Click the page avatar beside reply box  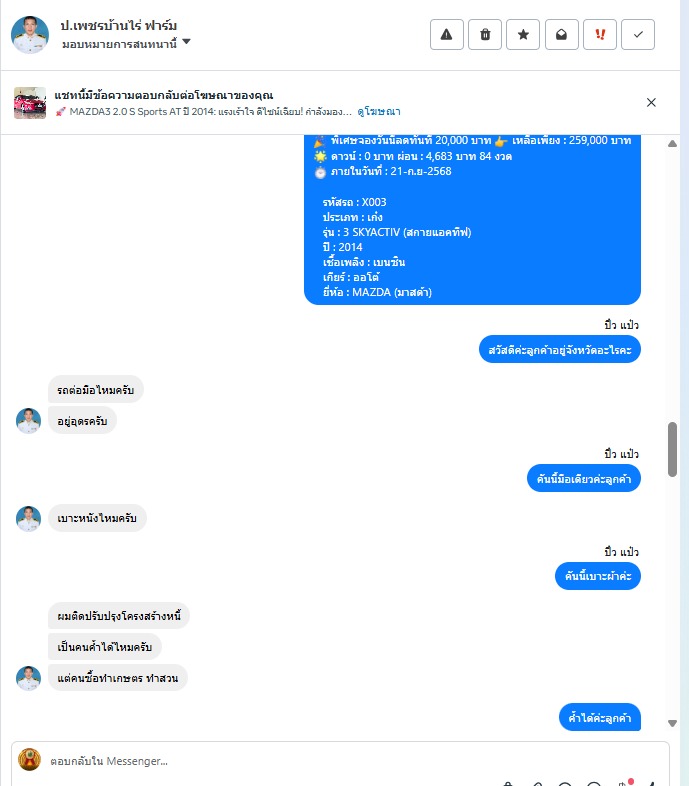point(29,759)
